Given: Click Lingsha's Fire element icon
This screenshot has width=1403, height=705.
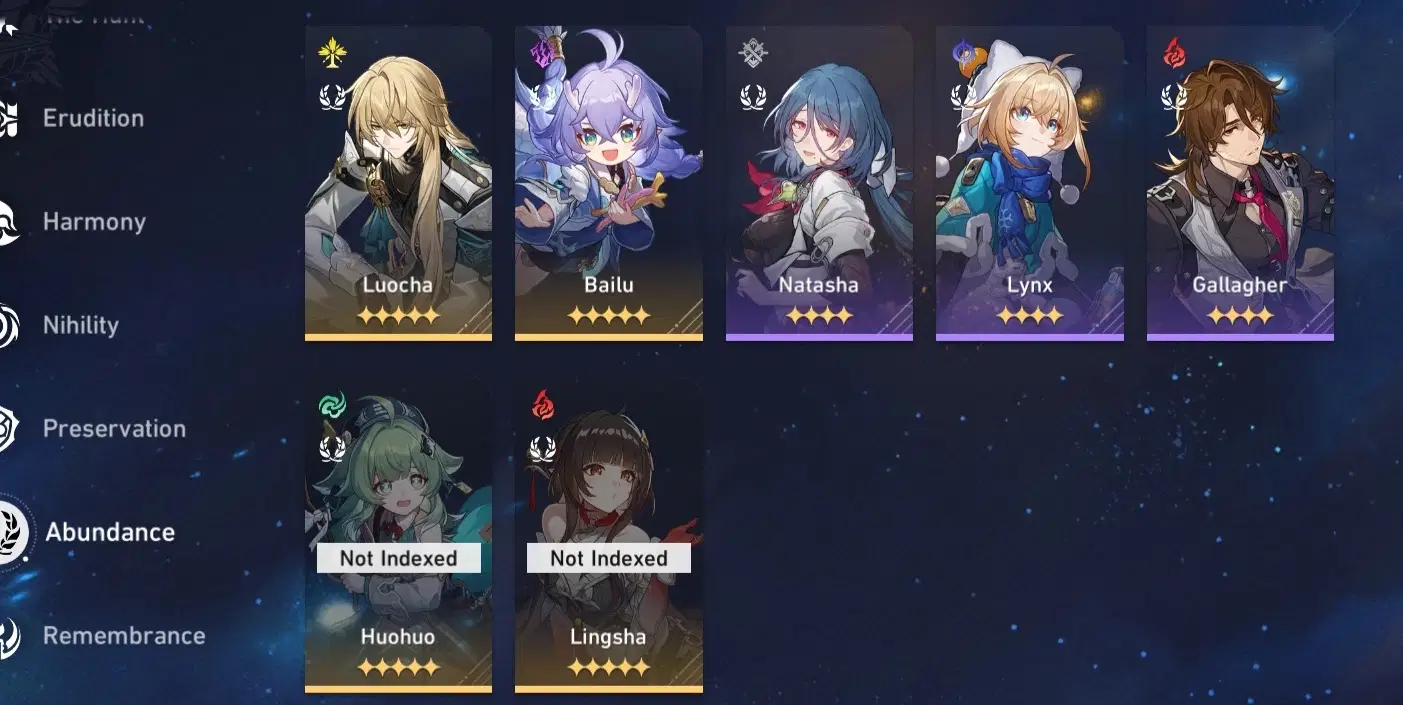Looking at the screenshot, I should (542, 406).
